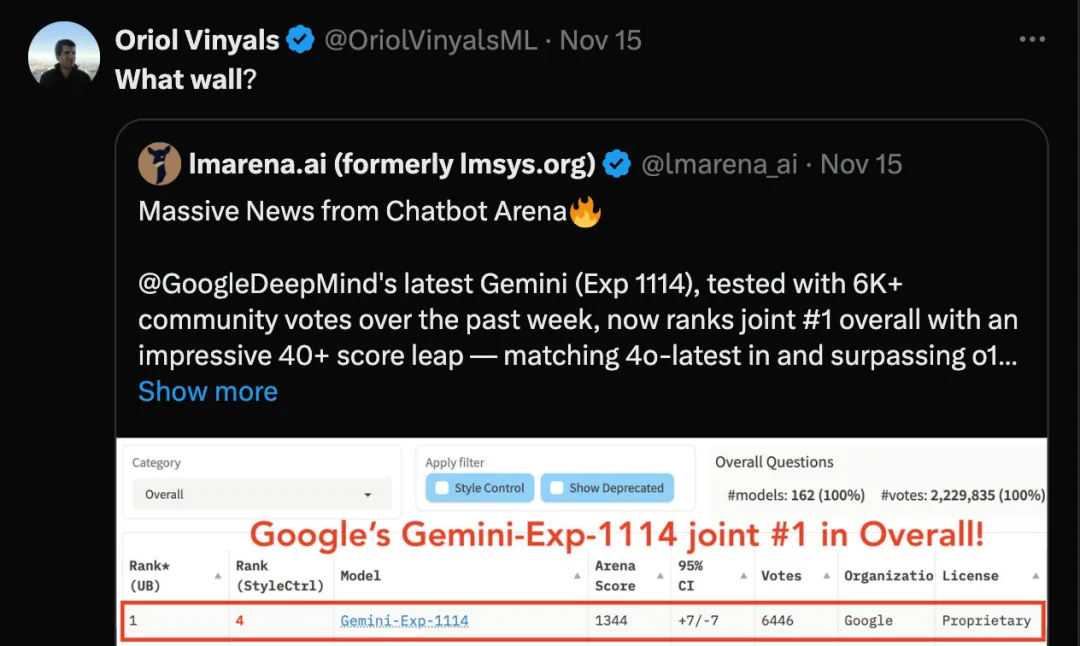Open the three-dot more options menu
This screenshot has height=646, width=1080.
pos(1032,40)
